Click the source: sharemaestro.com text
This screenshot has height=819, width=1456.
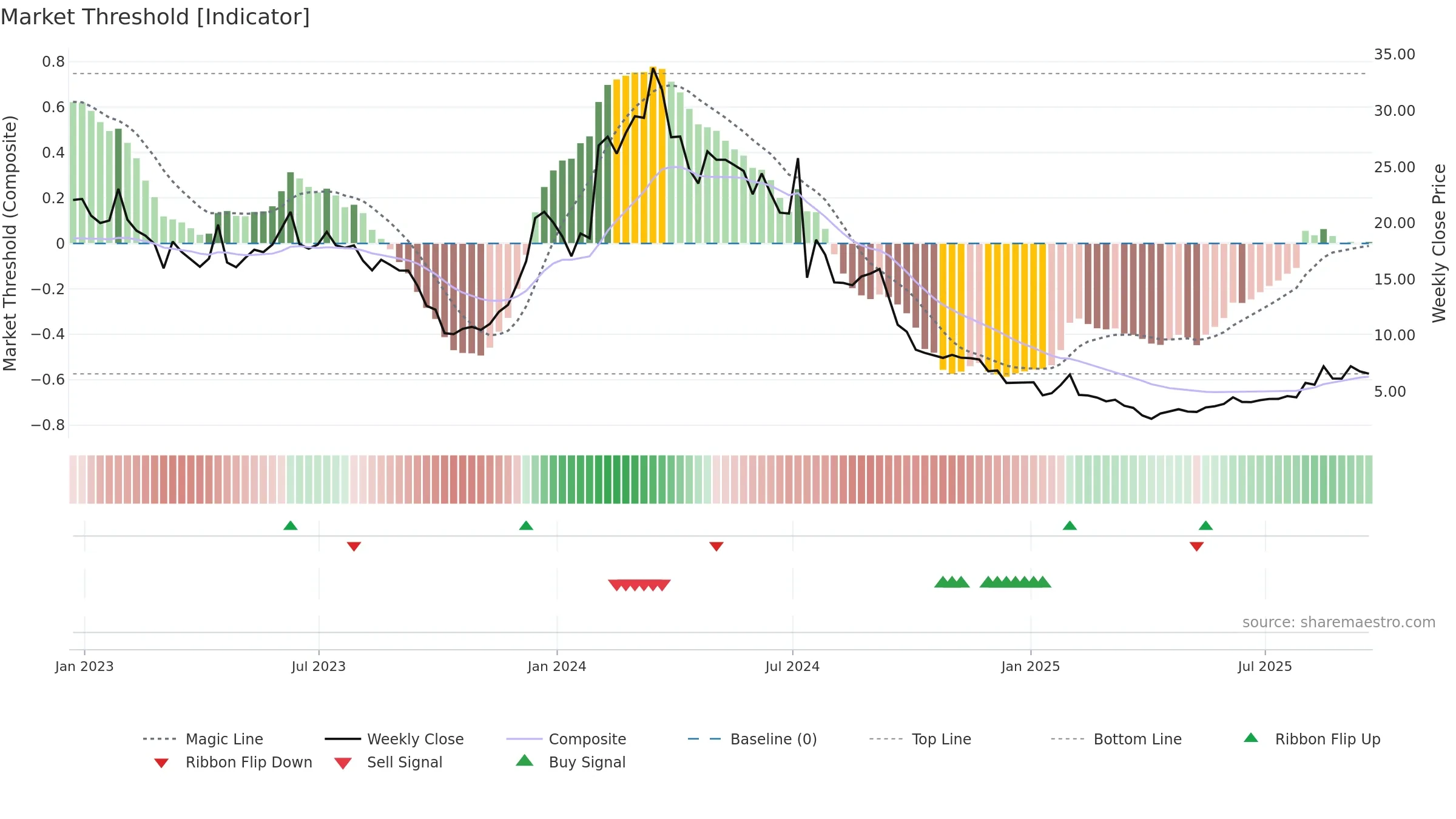coord(1339,622)
